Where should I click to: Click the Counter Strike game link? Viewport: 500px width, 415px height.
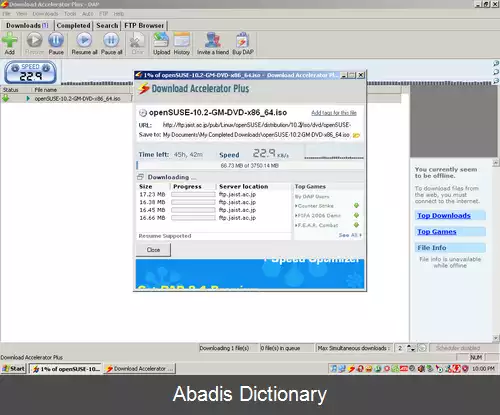coord(315,206)
